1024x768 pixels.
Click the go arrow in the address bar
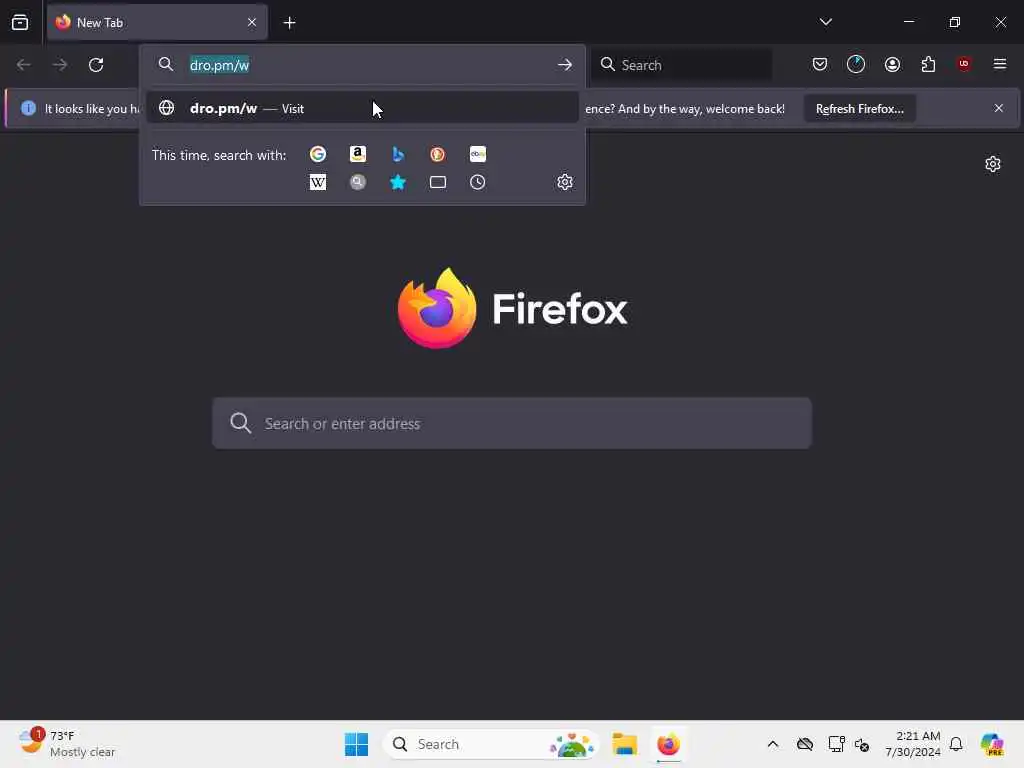(x=564, y=65)
